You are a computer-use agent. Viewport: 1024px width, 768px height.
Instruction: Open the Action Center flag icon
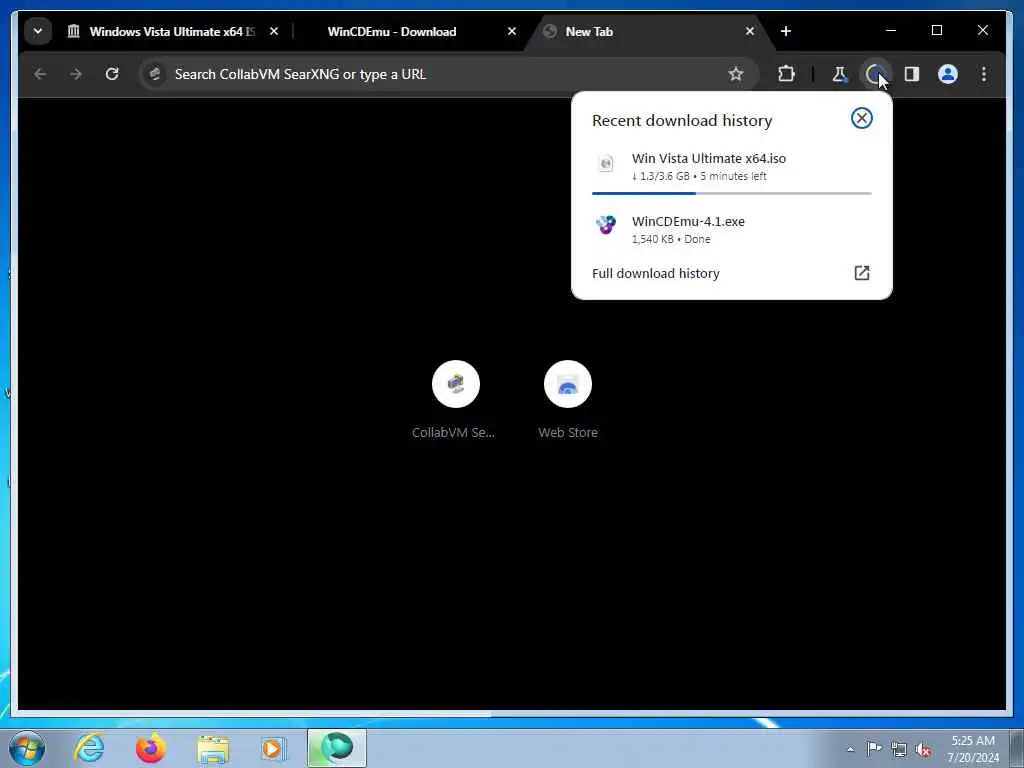pyautogui.click(x=874, y=748)
